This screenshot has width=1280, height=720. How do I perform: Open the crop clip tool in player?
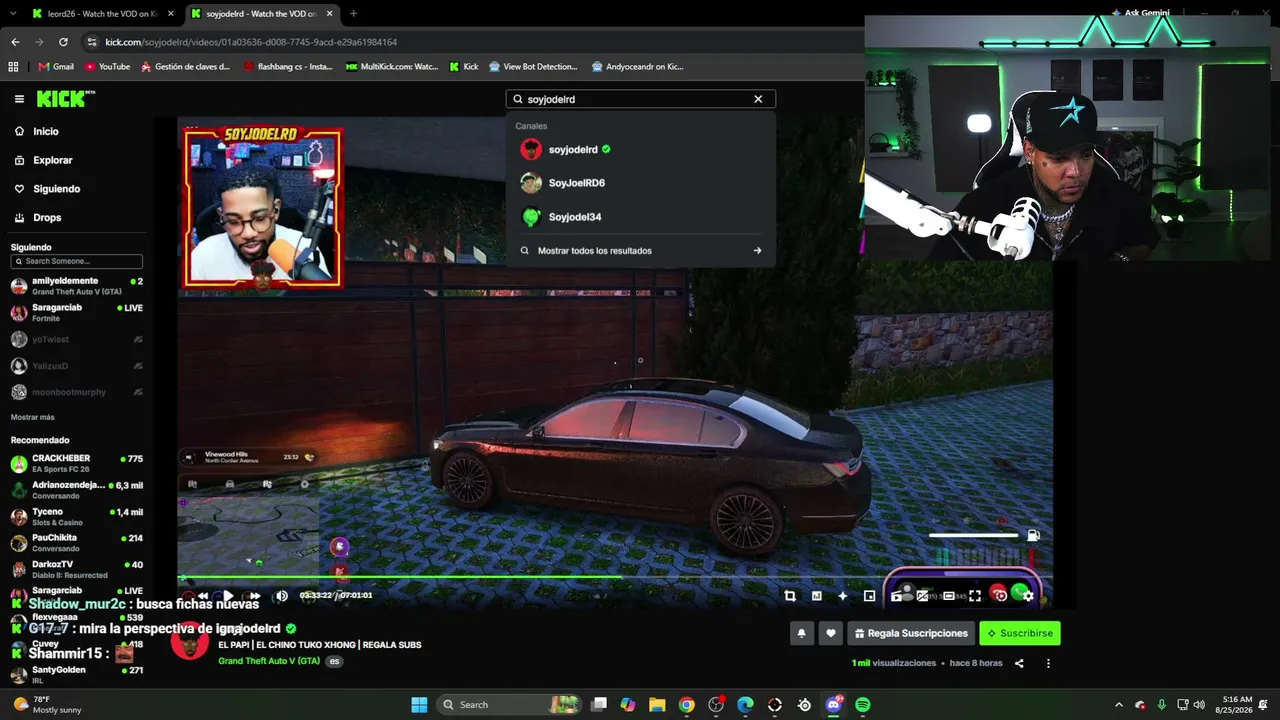point(790,596)
